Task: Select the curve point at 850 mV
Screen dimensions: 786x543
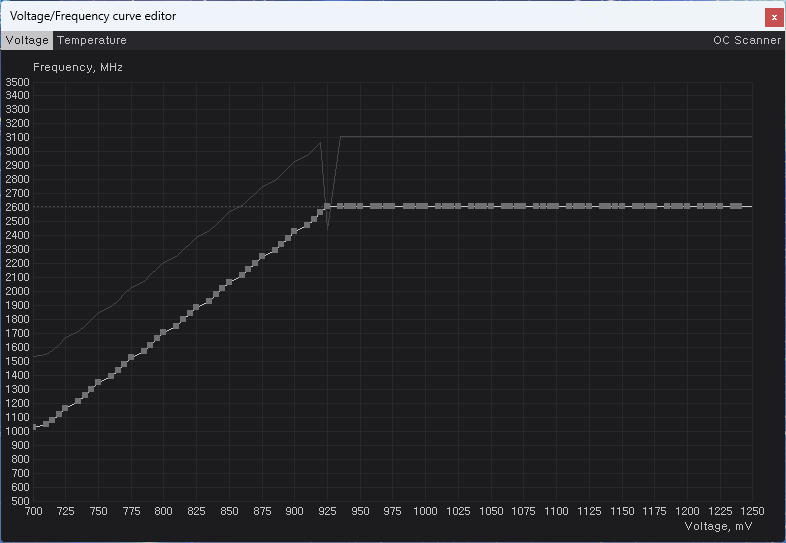Action: click(x=229, y=282)
